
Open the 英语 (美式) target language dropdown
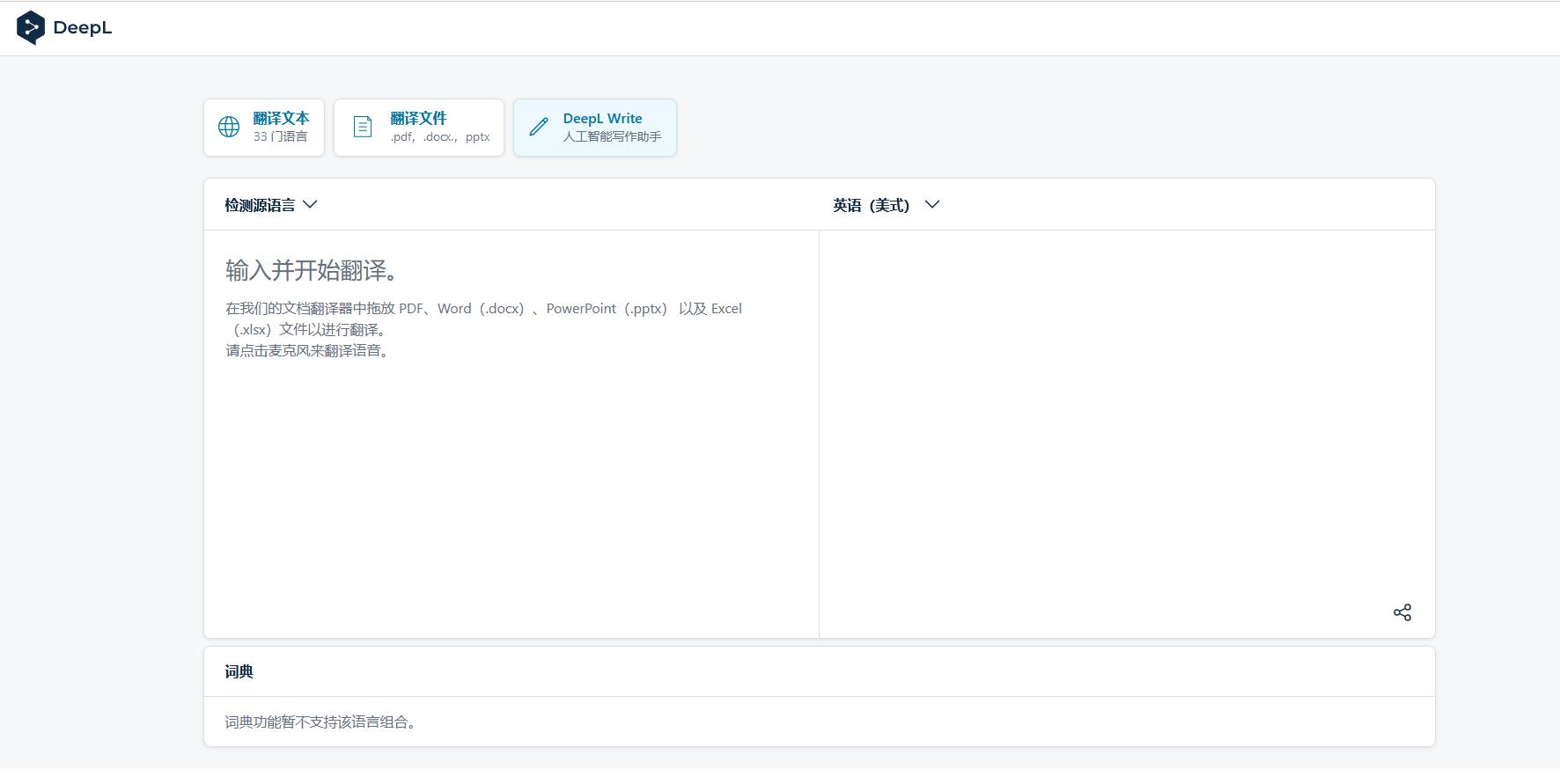tap(887, 205)
